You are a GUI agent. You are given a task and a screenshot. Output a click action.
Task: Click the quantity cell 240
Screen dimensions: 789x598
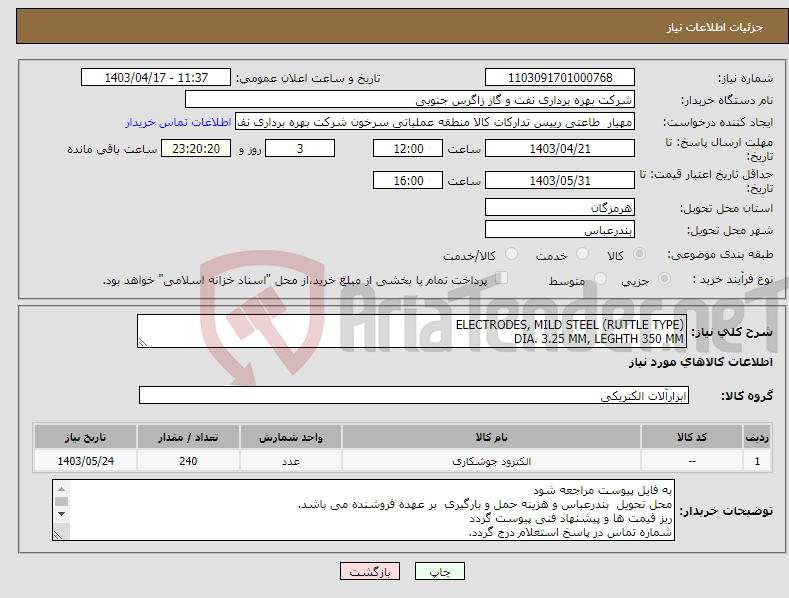point(188,461)
